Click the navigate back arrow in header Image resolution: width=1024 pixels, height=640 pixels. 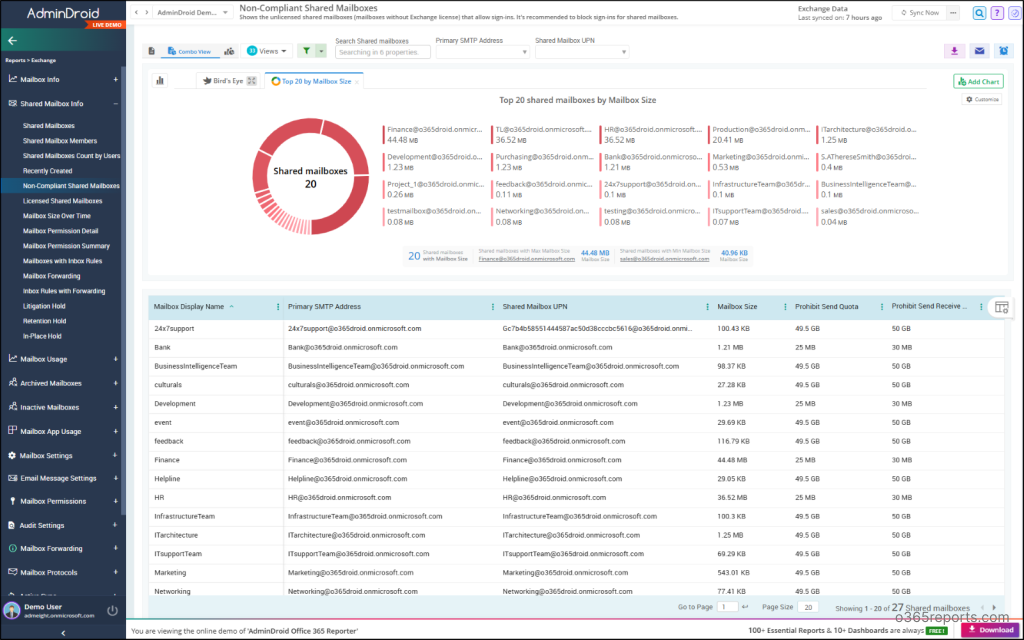click(x=136, y=12)
